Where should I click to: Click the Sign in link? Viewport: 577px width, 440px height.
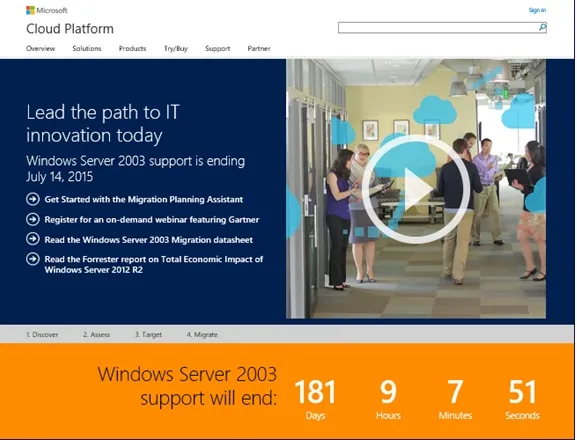[x=537, y=10]
